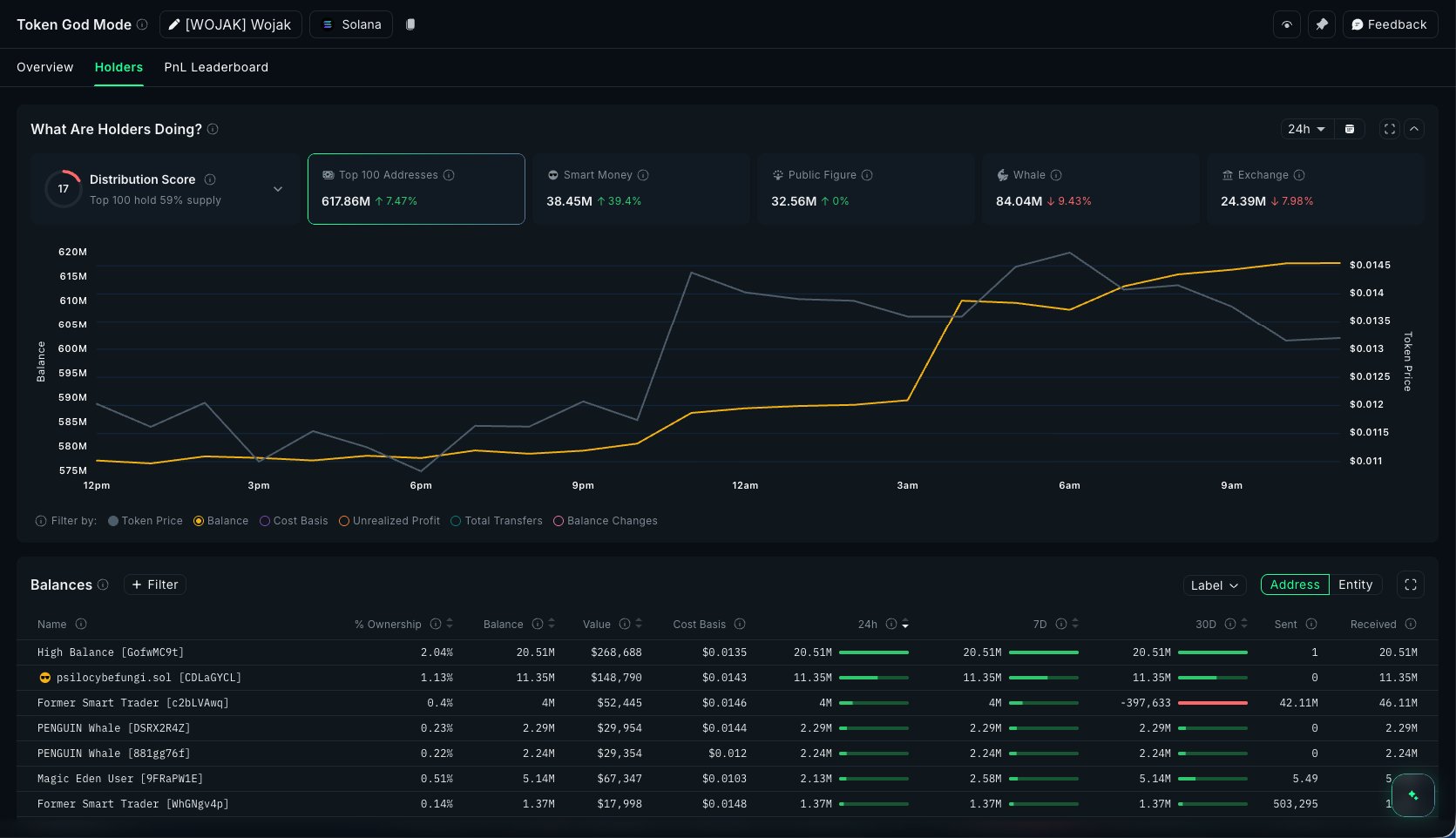
Task: Open the Label dropdown in Balances
Action: tap(1214, 585)
